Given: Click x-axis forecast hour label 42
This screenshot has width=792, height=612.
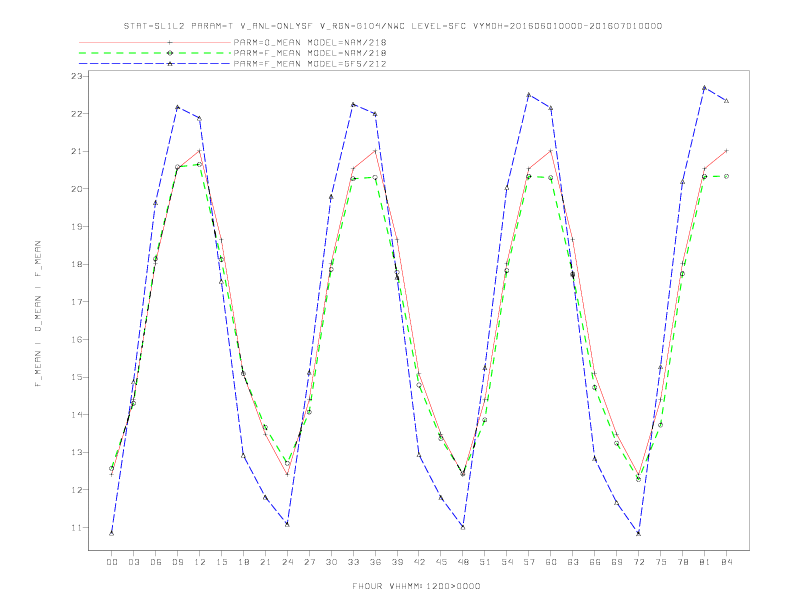Looking at the screenshot, I should point(419,562).
